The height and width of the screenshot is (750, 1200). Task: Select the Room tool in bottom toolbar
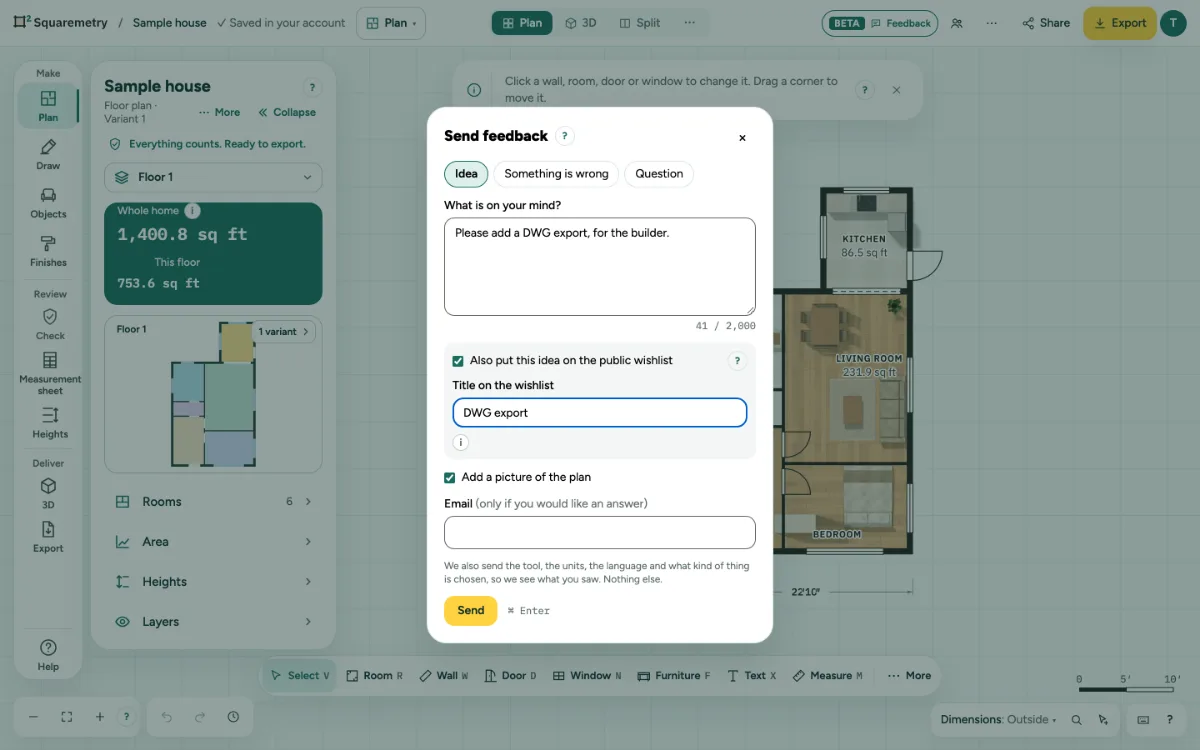[x=374, y=676]
